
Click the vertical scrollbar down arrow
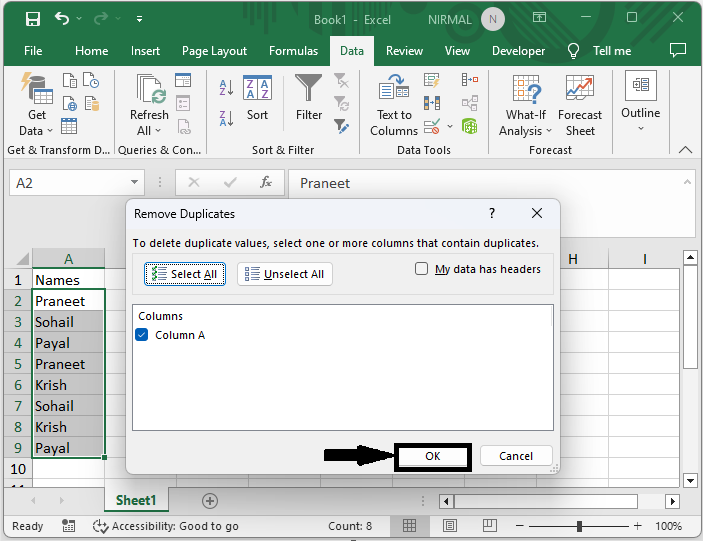click(x=690, y=480)
